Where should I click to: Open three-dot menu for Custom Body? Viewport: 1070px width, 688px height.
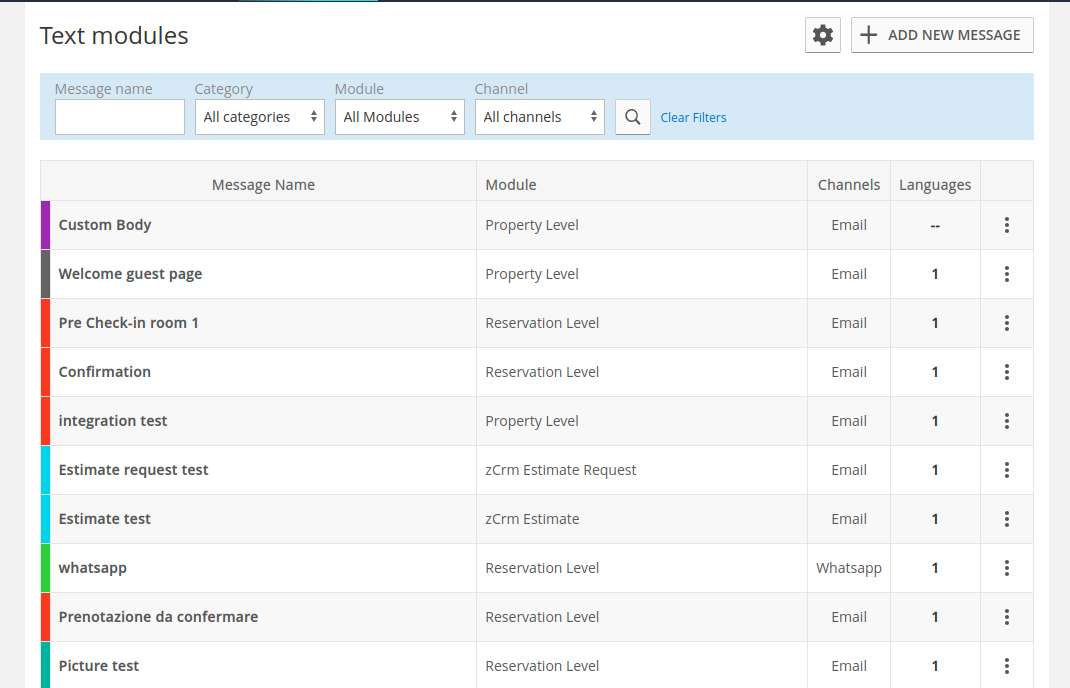point(1006,225)
